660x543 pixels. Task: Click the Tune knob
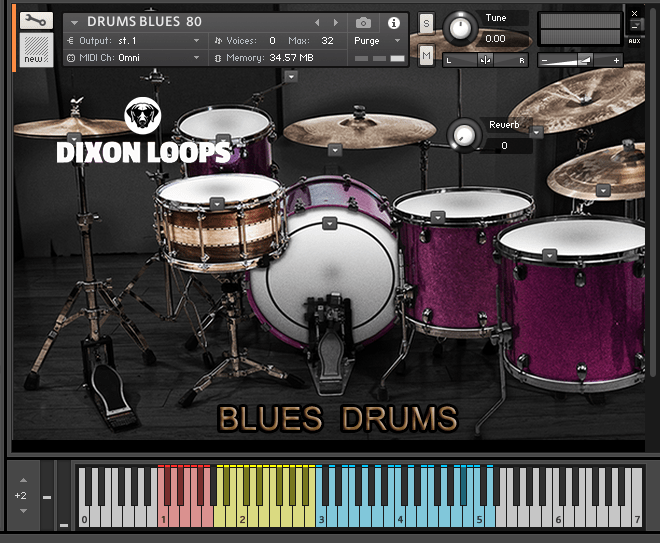(460, 27)
